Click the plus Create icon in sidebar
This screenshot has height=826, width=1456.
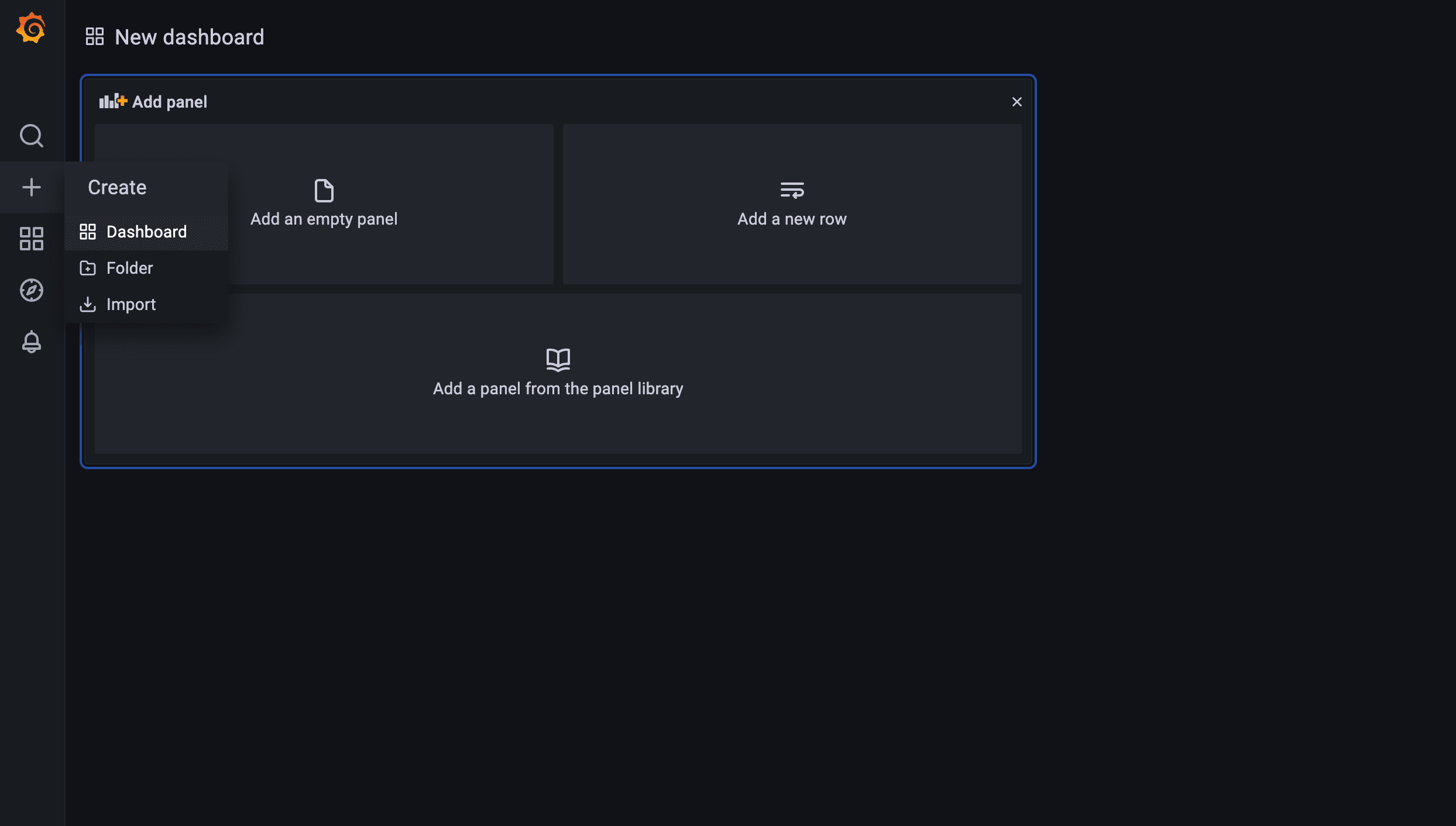(x=31, y=187)
